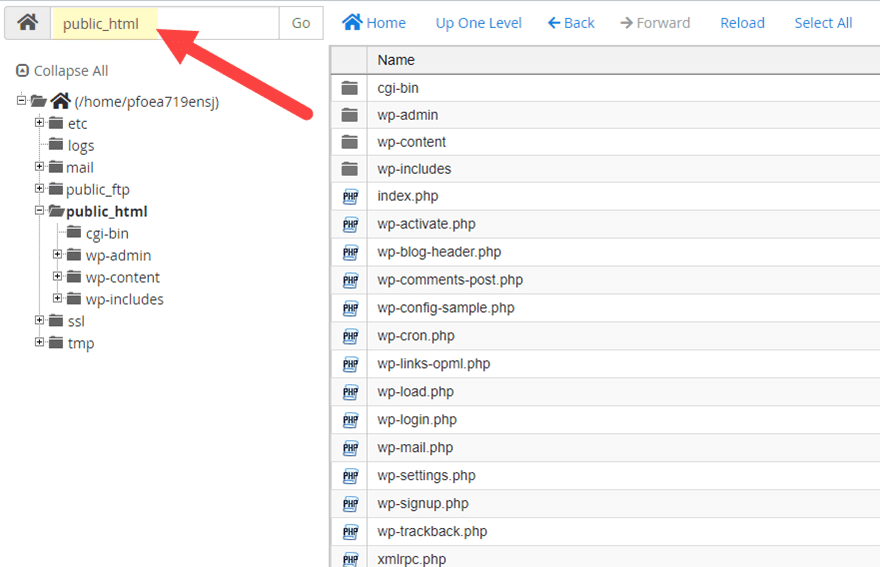The height and width of the screenshot is (567, 880).
Task: Select the cgi-bin name in the file list
Action: coord(398,88)
